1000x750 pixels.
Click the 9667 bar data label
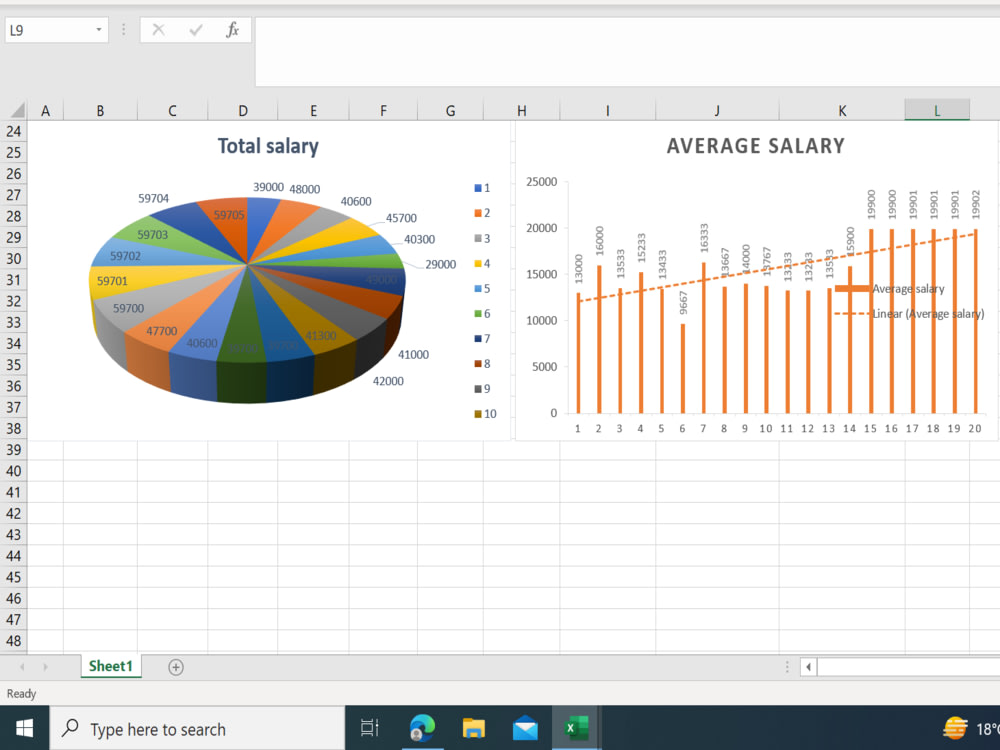683,303
